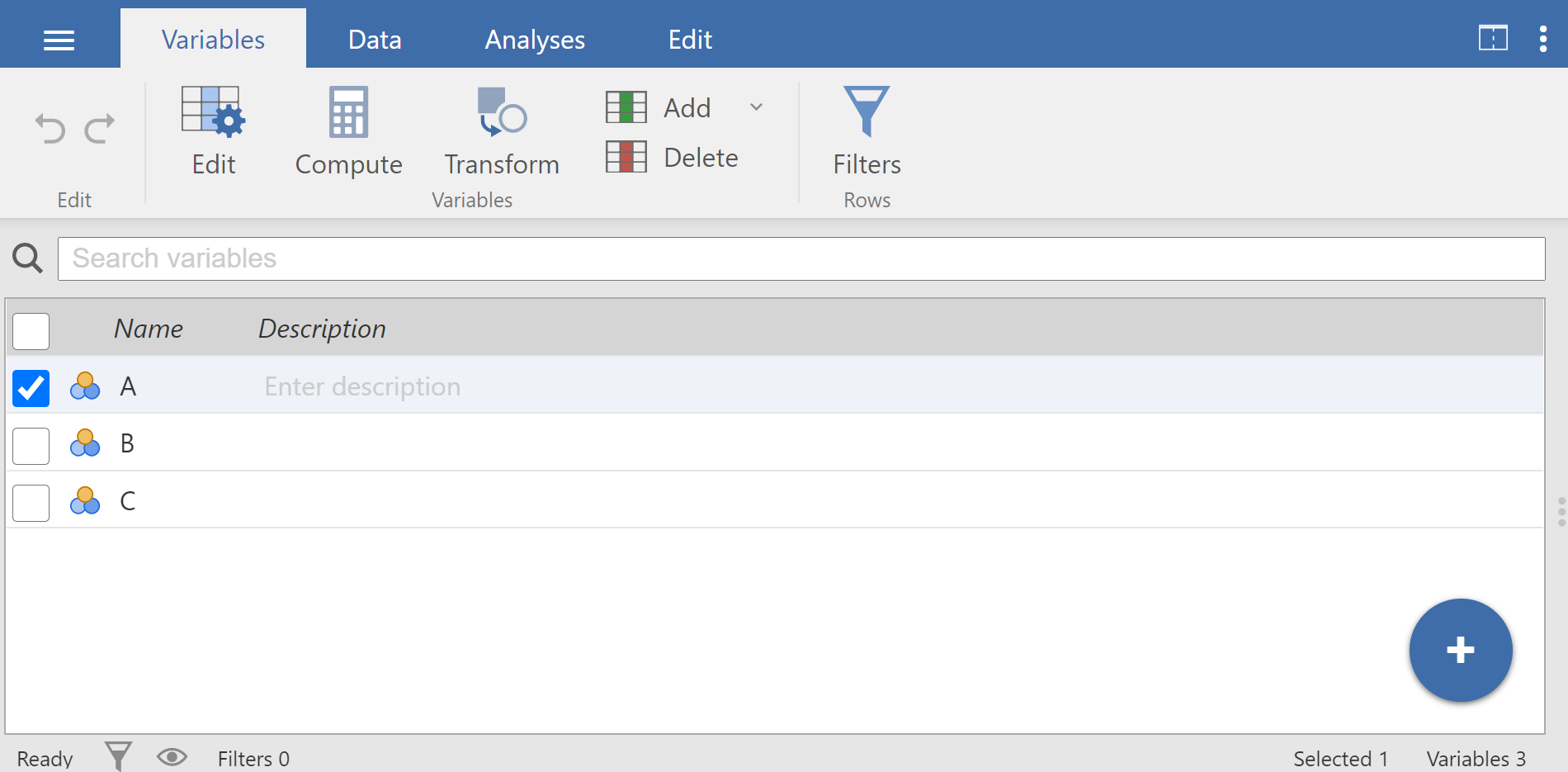This screenshot has width=1568, height=772.
Task: Open row Filters funnel in ribbon
Action: 866,130
